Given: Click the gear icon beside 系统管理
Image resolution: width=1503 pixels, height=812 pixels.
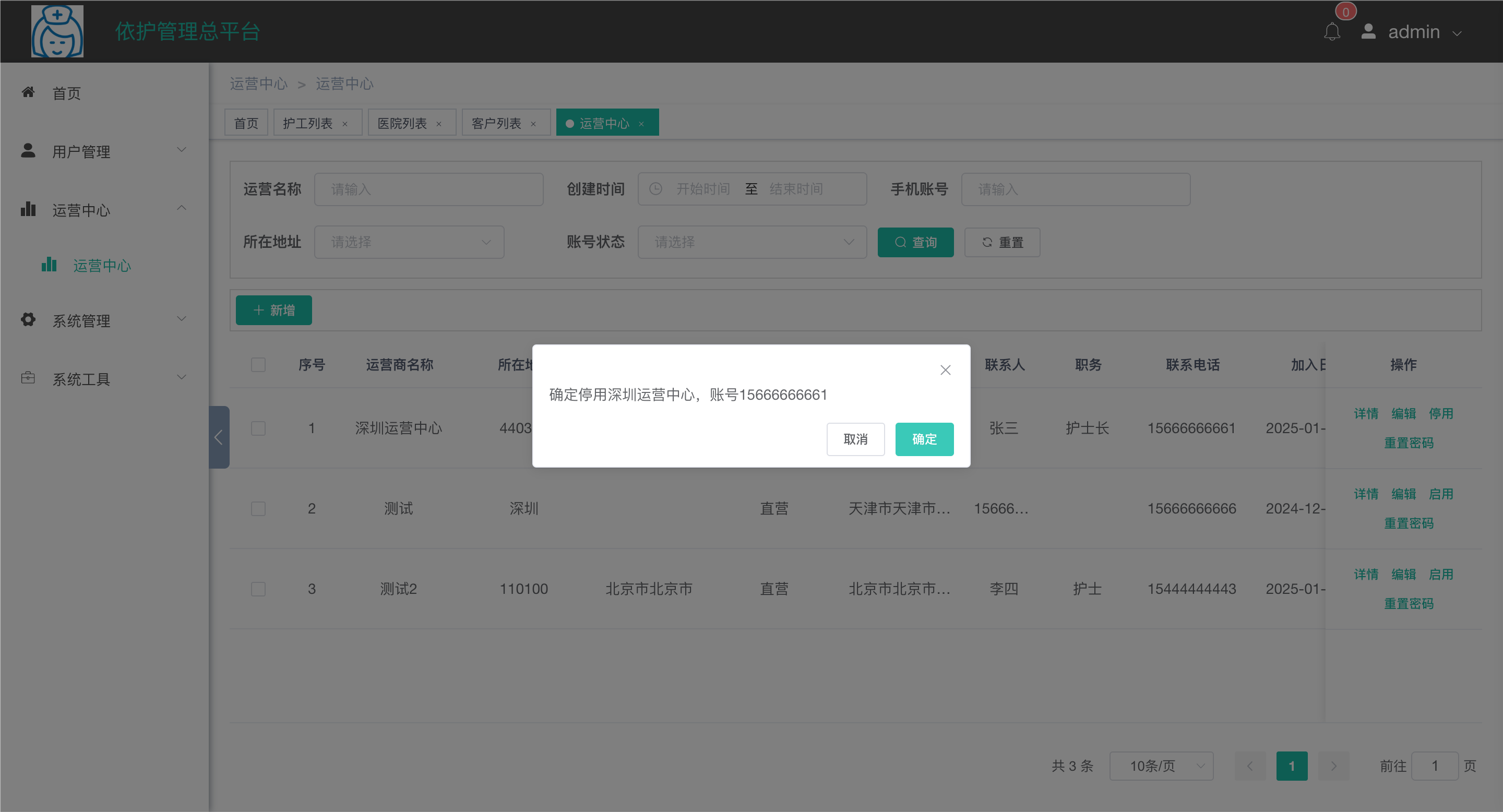Looking at the screenshot, I should 28,319.
